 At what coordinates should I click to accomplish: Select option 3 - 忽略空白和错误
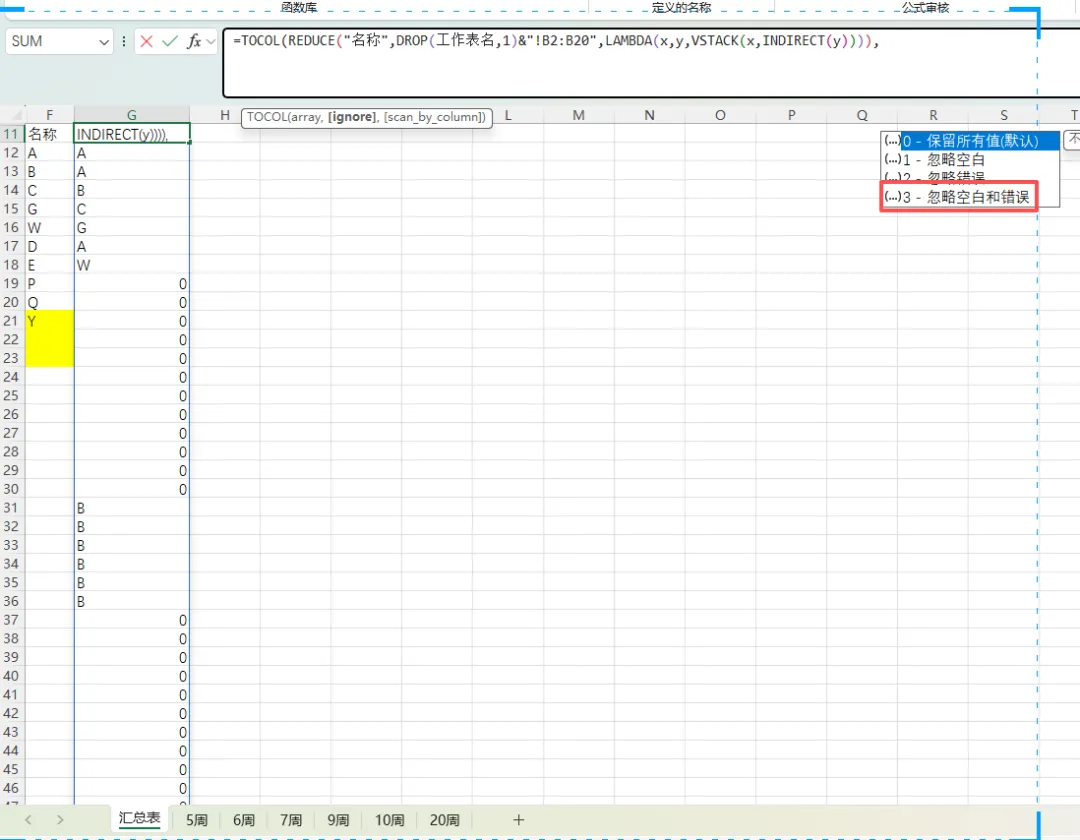(959, 197)
